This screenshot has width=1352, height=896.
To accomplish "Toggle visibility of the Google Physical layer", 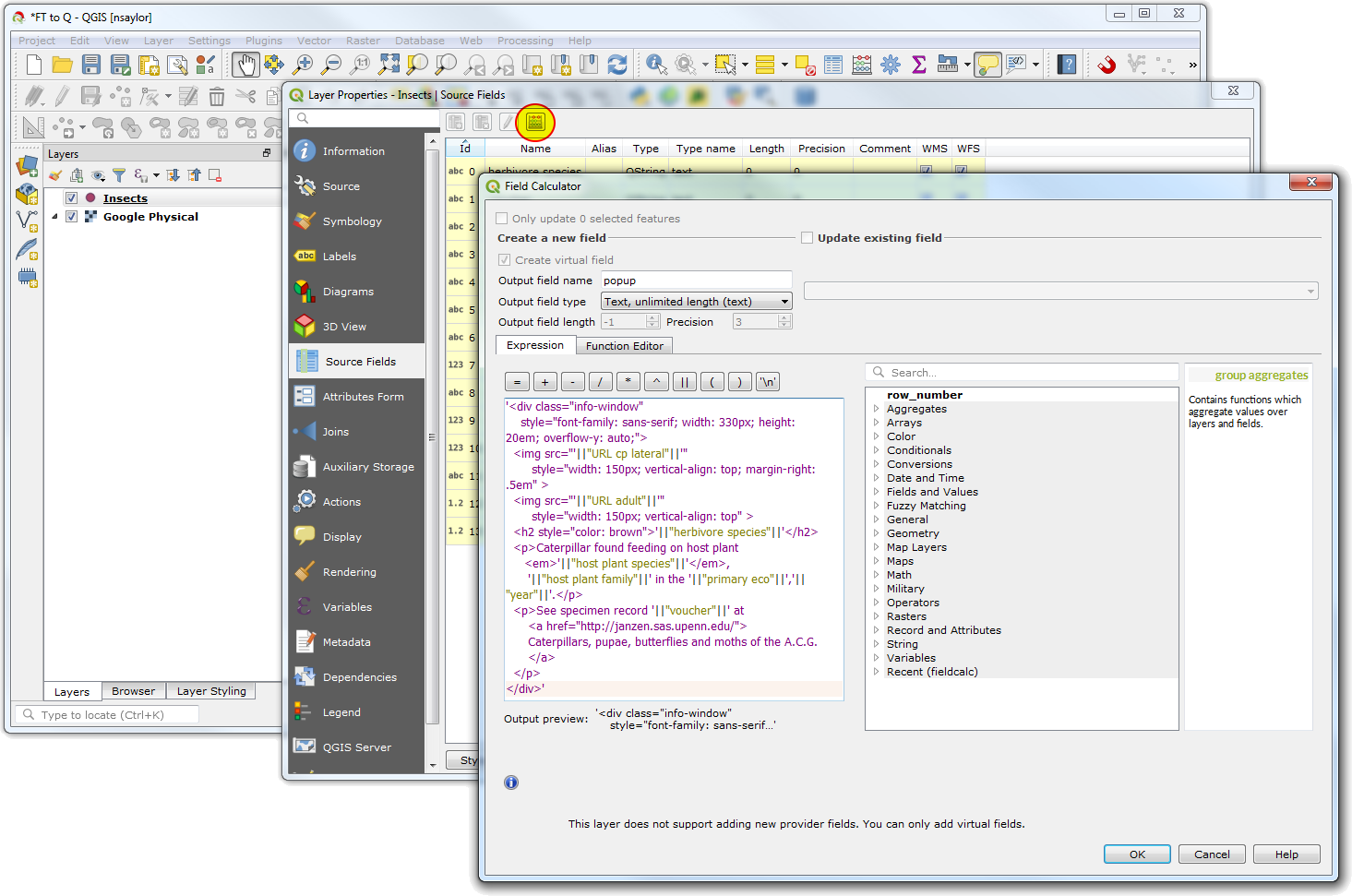I will pos(71,217).
